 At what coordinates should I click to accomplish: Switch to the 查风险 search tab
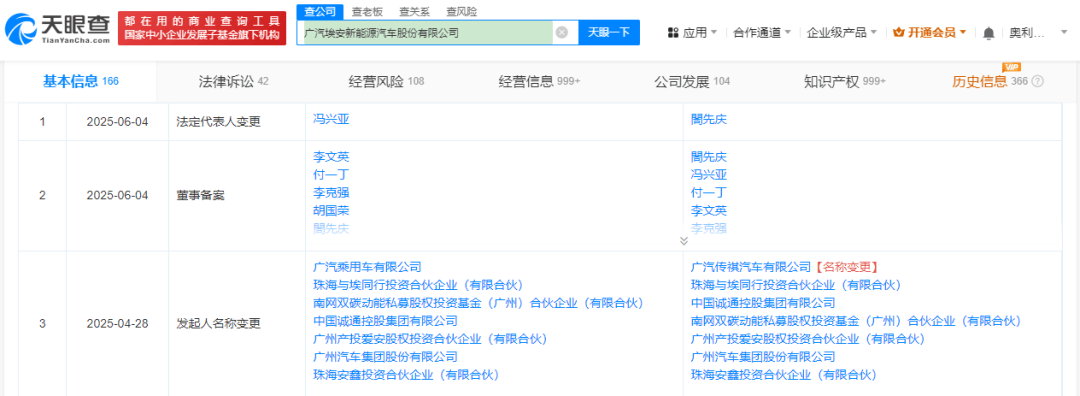461,12
